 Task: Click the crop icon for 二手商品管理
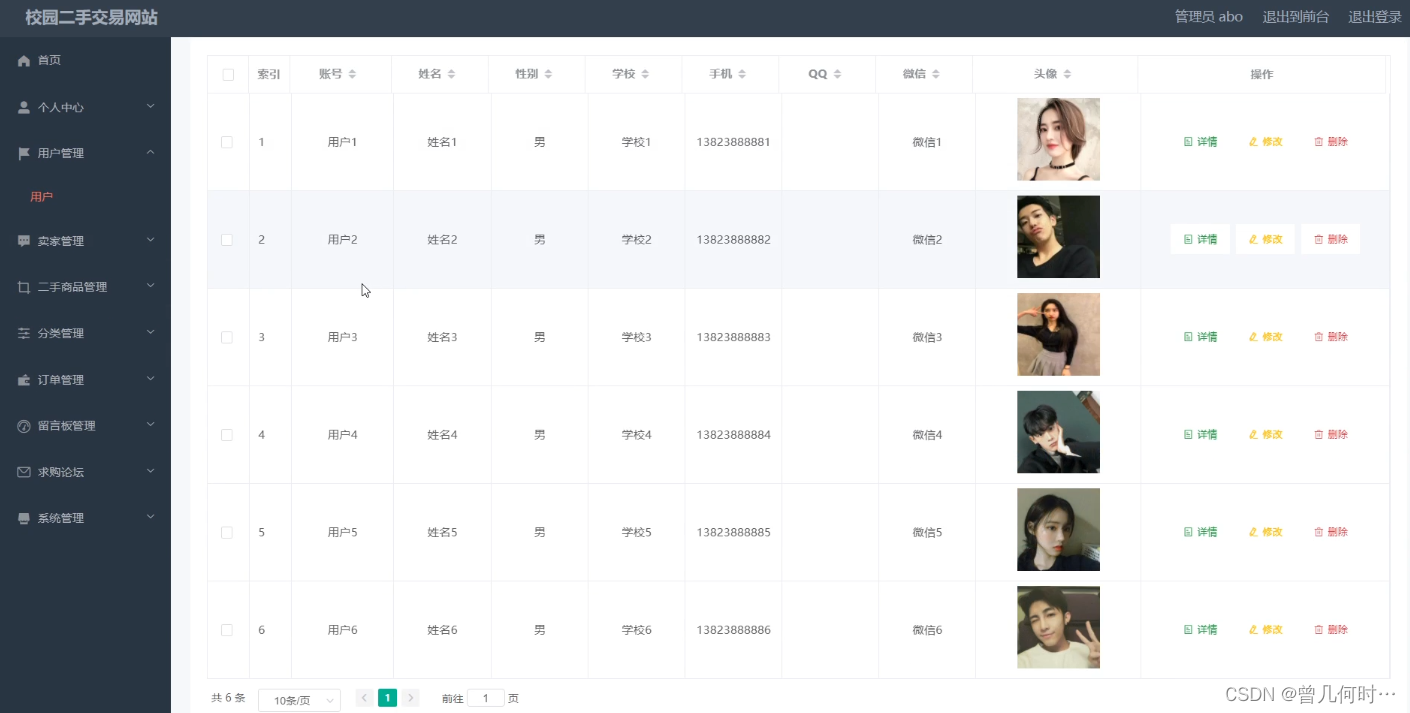24,287
